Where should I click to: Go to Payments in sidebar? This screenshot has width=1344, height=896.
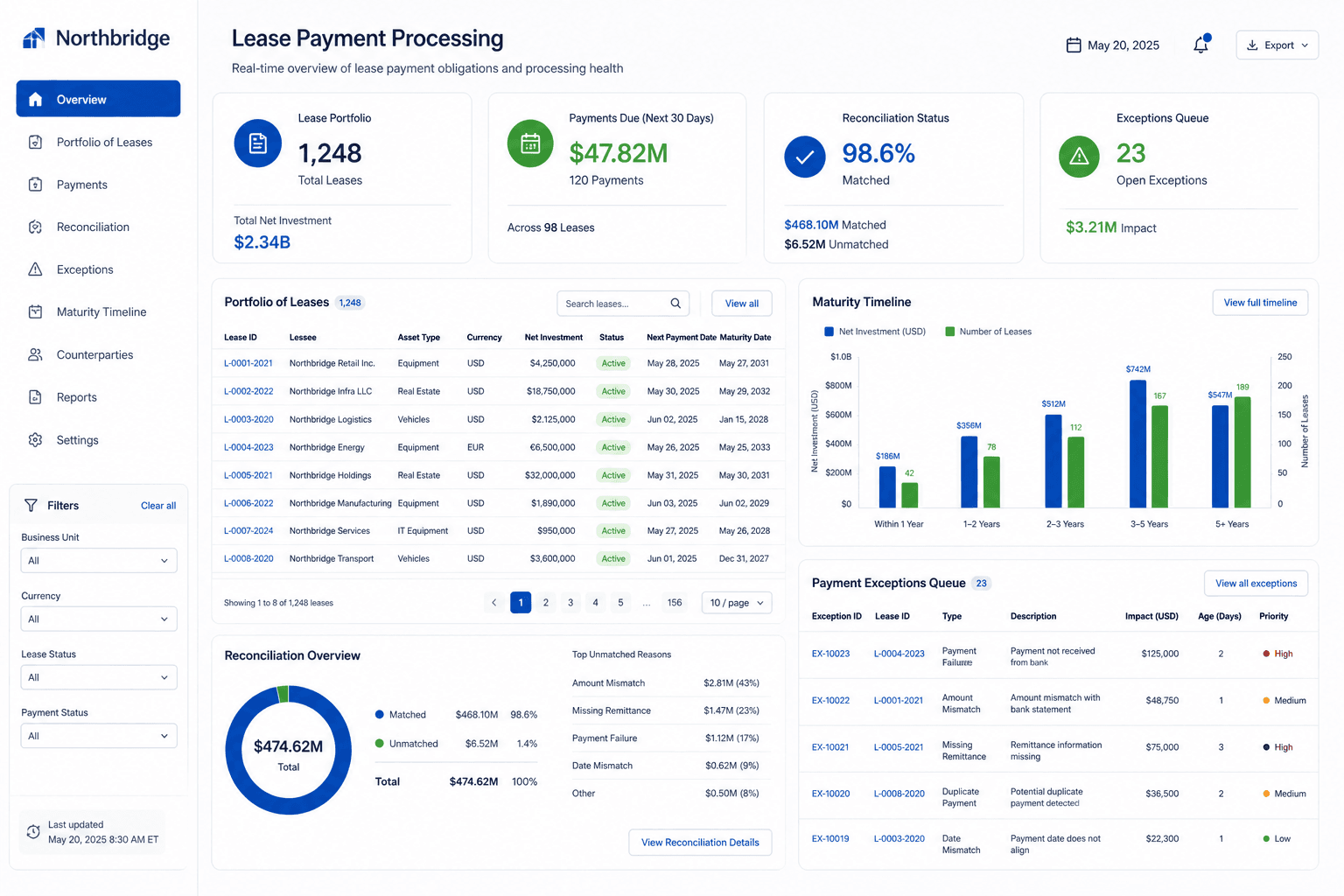[x=82, y=185]
